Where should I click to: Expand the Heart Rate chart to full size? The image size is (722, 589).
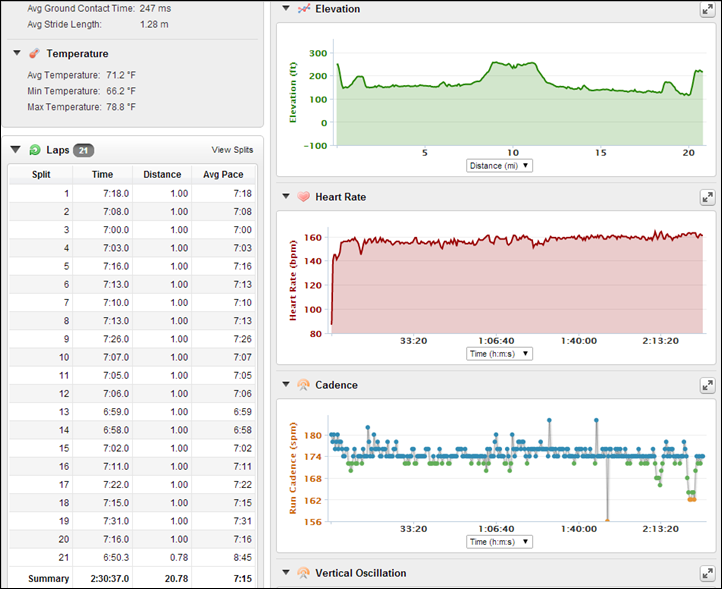(x=707, y=198)
